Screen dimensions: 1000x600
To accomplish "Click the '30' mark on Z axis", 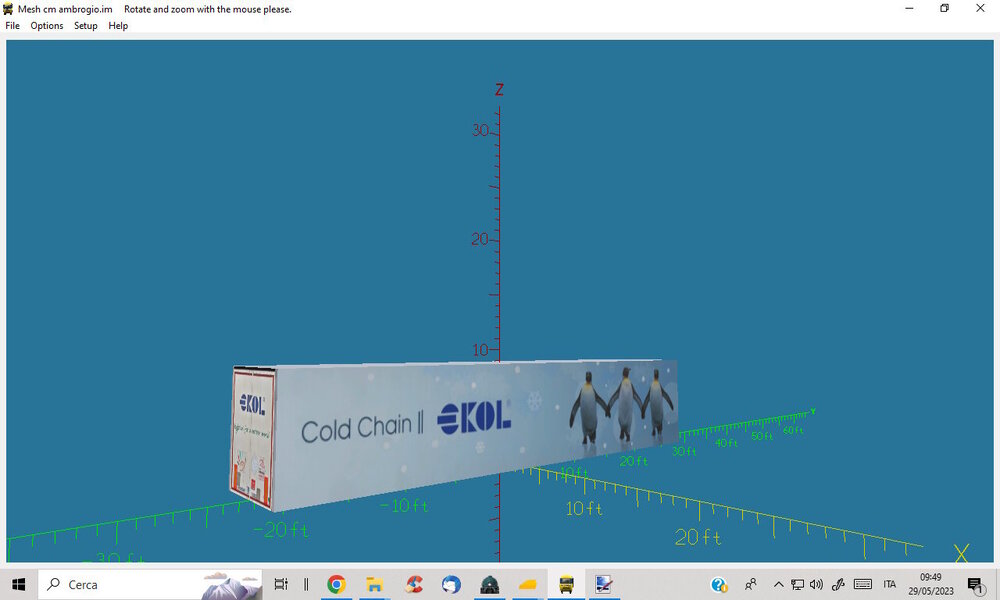I will pos(480,130).
